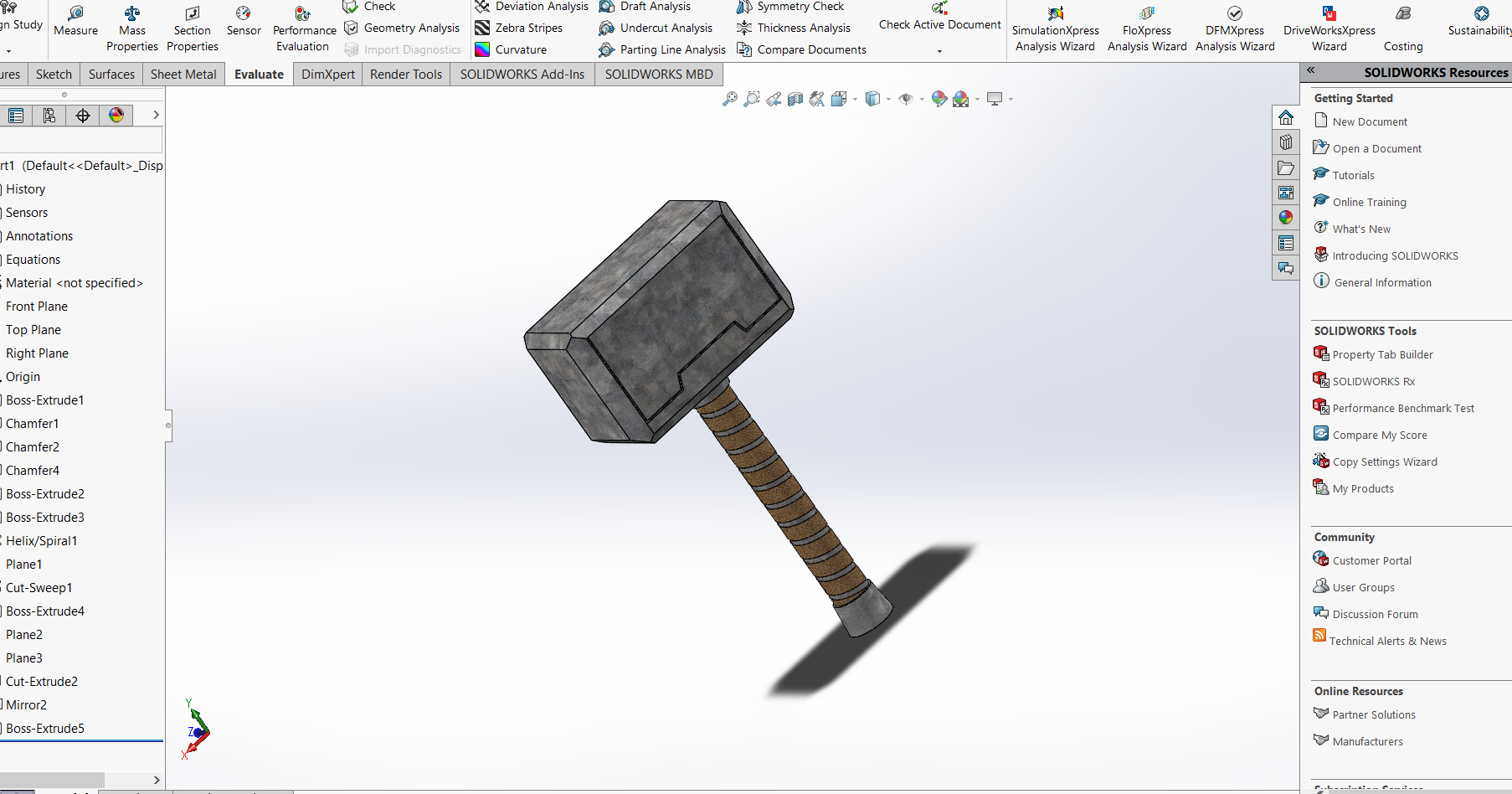The width and height of the screenshot is (1512, 794).
Task: Click the Zoom to Fit magnifier icon
Action: 730,99
